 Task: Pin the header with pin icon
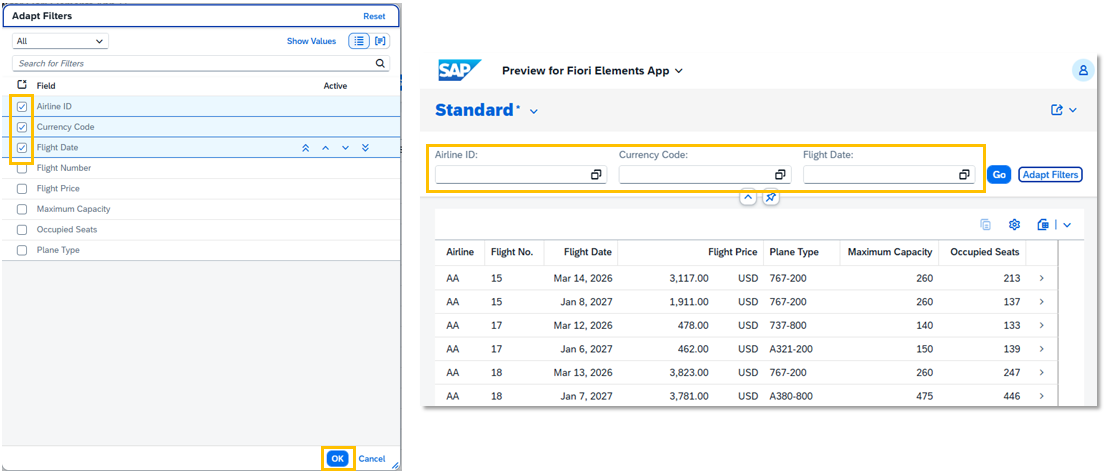click(x=771, y=198)
